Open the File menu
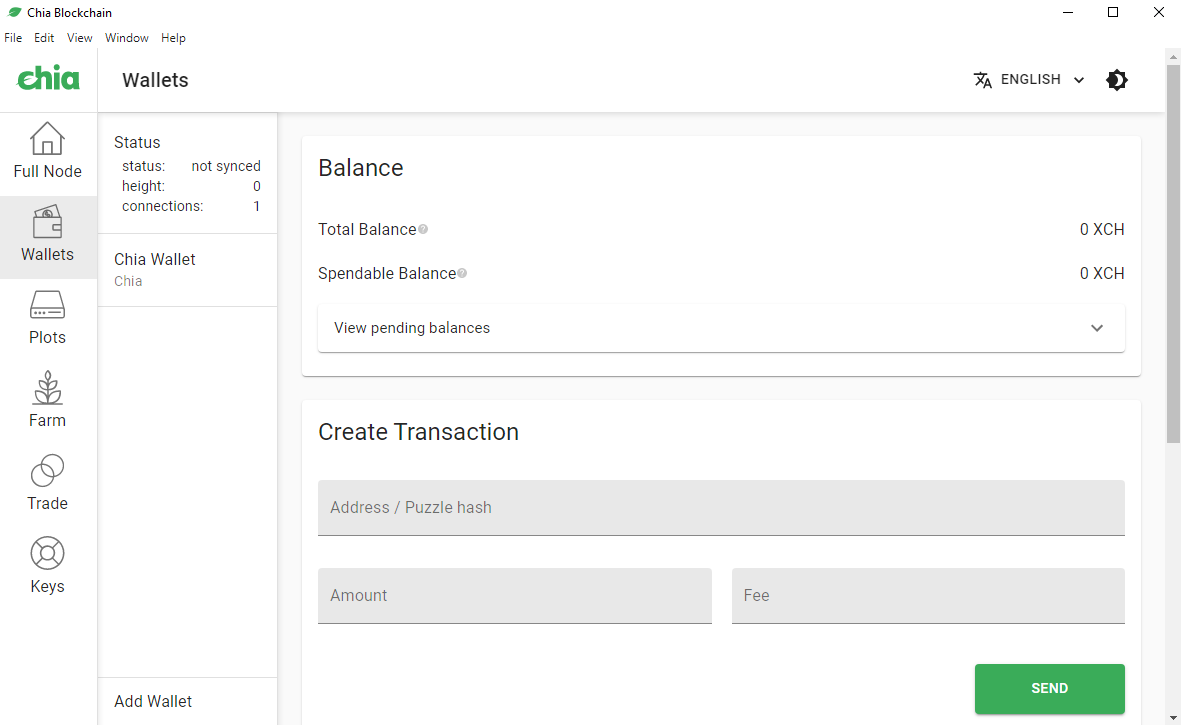Screen dimensions: 1181x725 click(13, 38)
